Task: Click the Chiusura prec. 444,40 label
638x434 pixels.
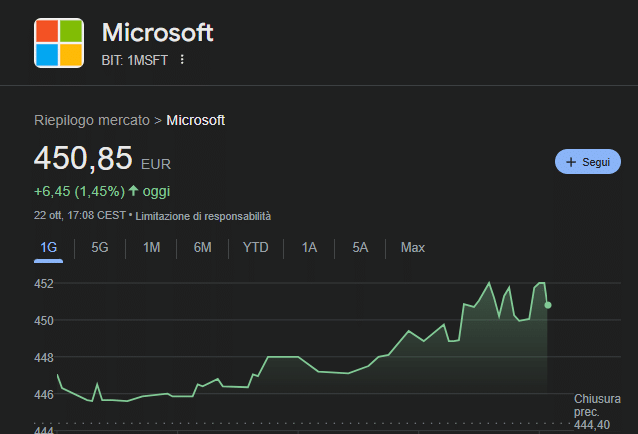Action: [x=591, y=412]
